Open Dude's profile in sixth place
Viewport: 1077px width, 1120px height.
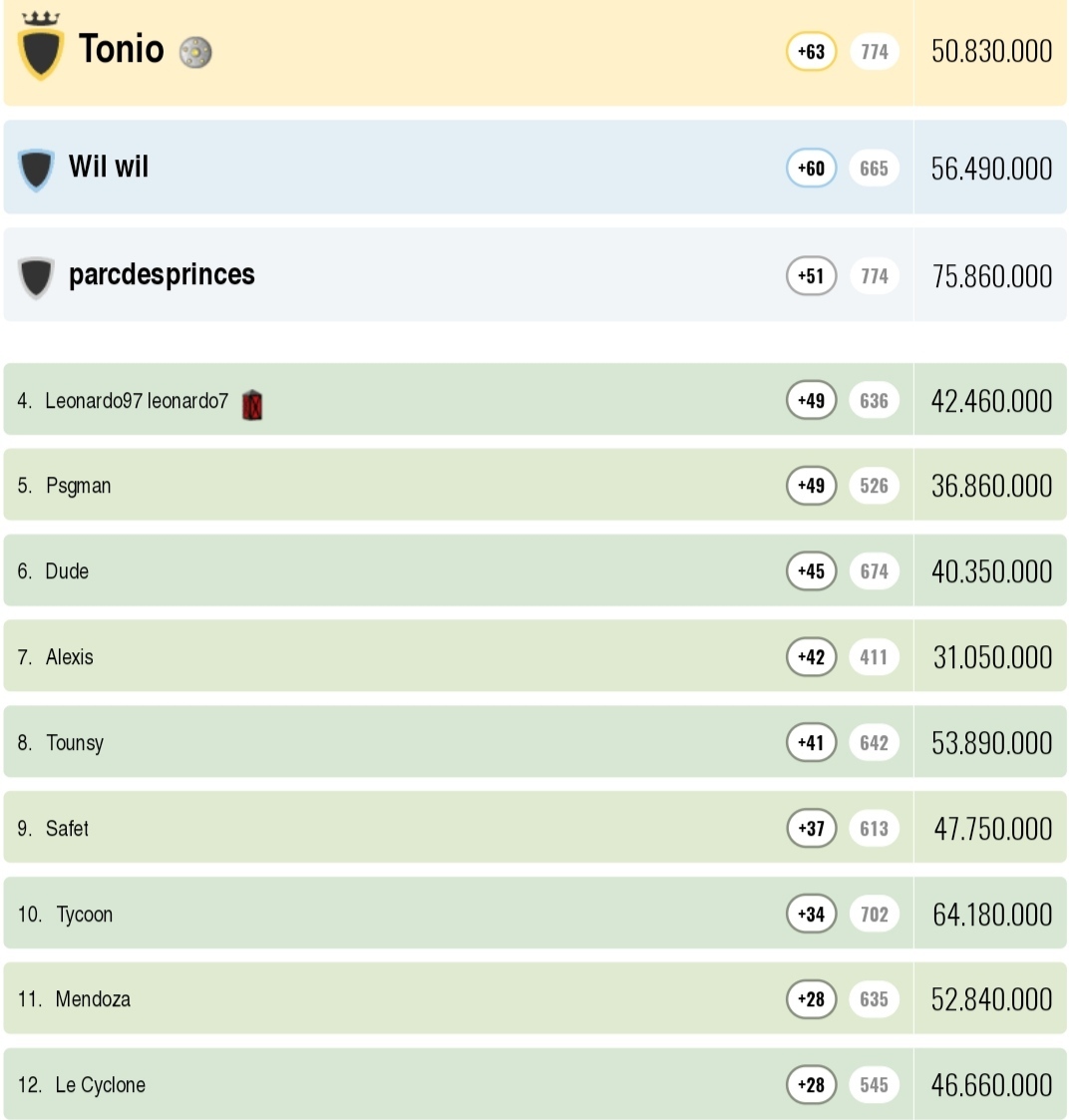67,571
